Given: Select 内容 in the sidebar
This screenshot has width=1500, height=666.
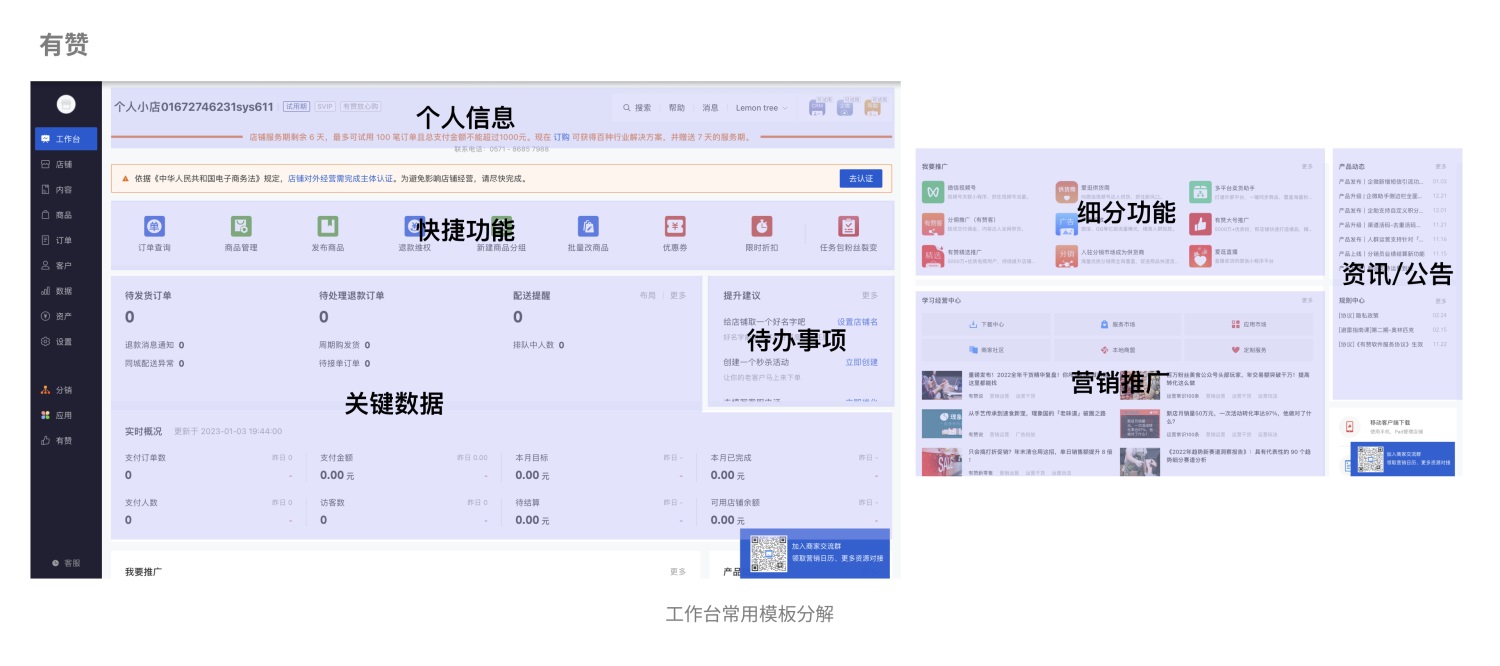Looking at the screenshot, I should (x=56, y=189).
